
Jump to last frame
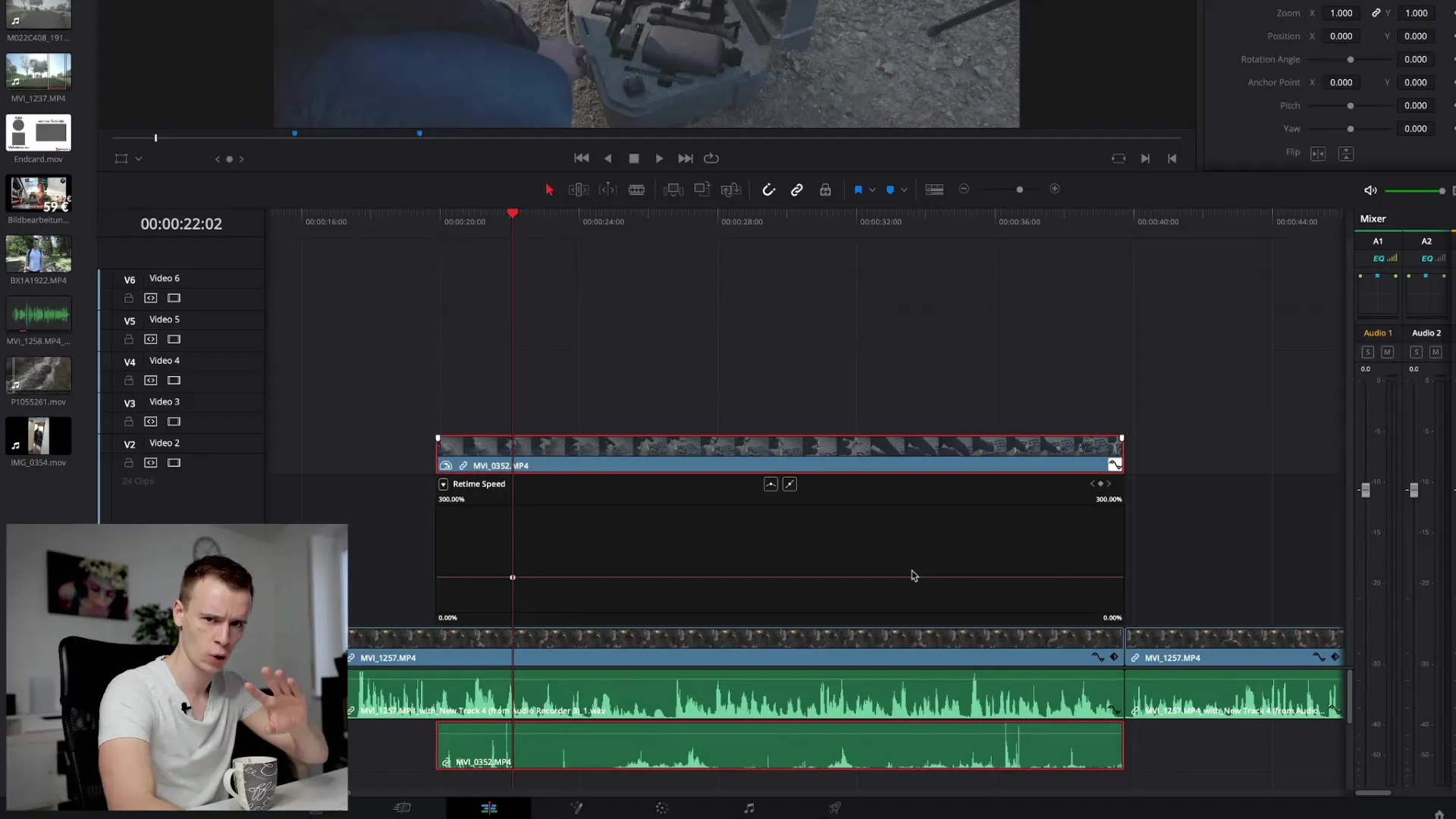coord(686,158)
